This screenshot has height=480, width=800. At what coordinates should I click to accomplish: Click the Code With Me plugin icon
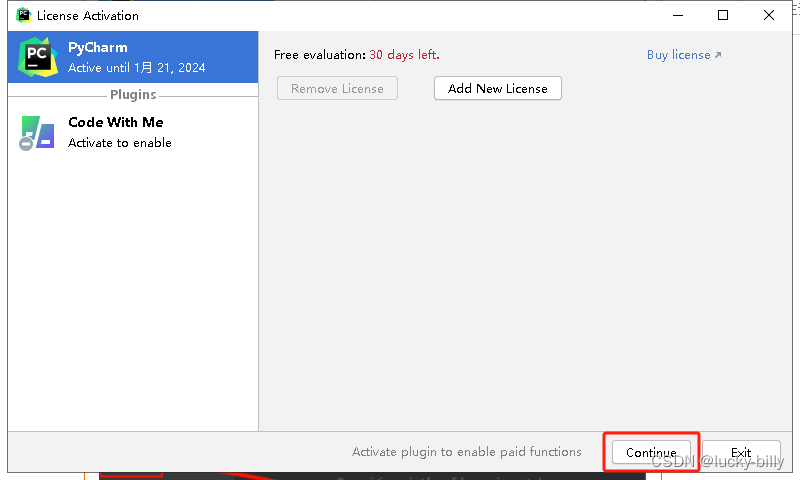point(37,133)
